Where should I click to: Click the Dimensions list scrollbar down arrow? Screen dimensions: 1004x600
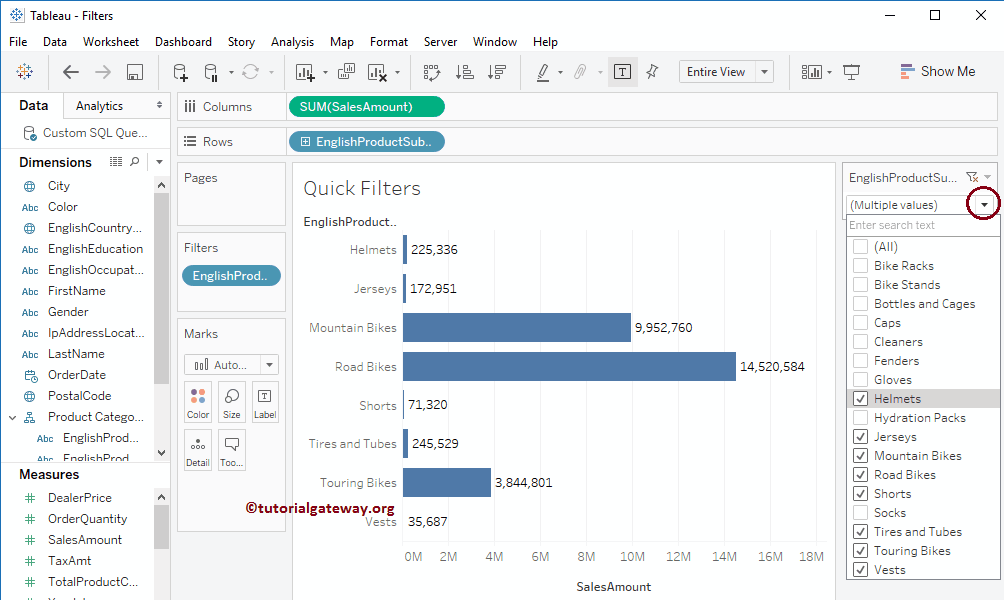(161, 453)
